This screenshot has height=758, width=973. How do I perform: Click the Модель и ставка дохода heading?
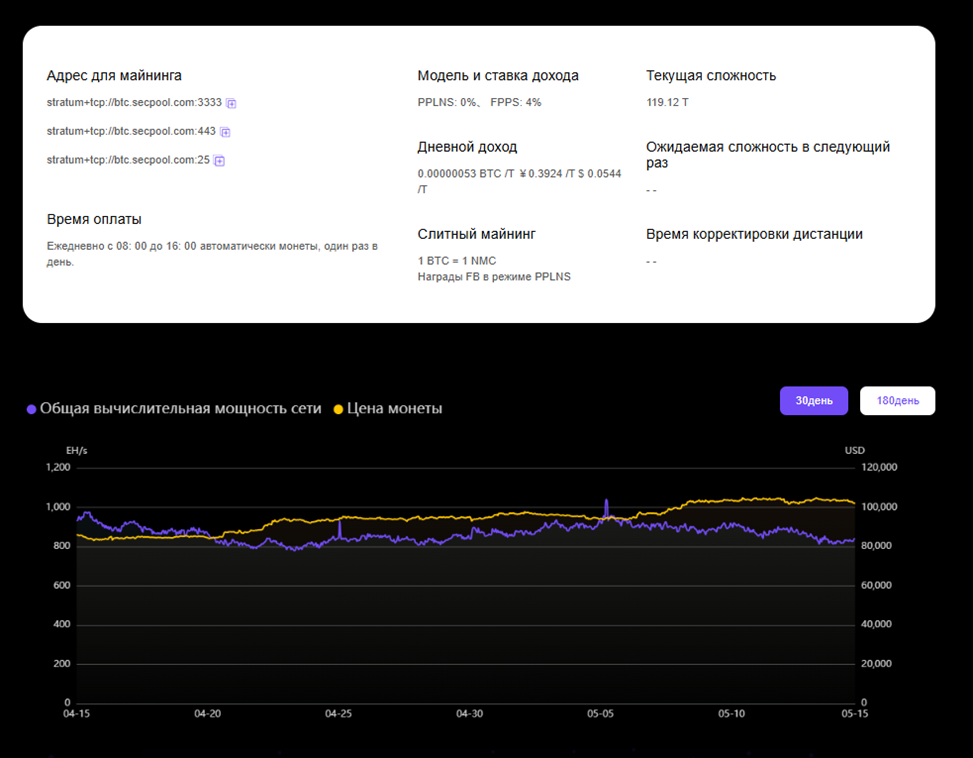(498, 76)
